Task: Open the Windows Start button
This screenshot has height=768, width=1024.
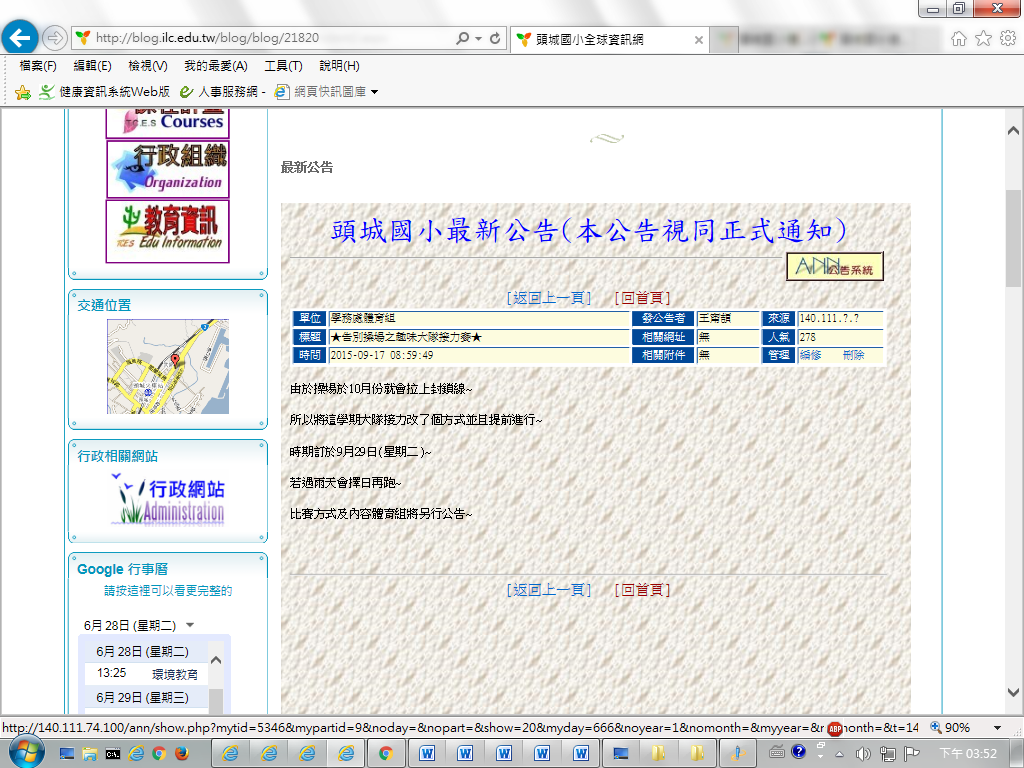Action: click(x=26, y=752)
